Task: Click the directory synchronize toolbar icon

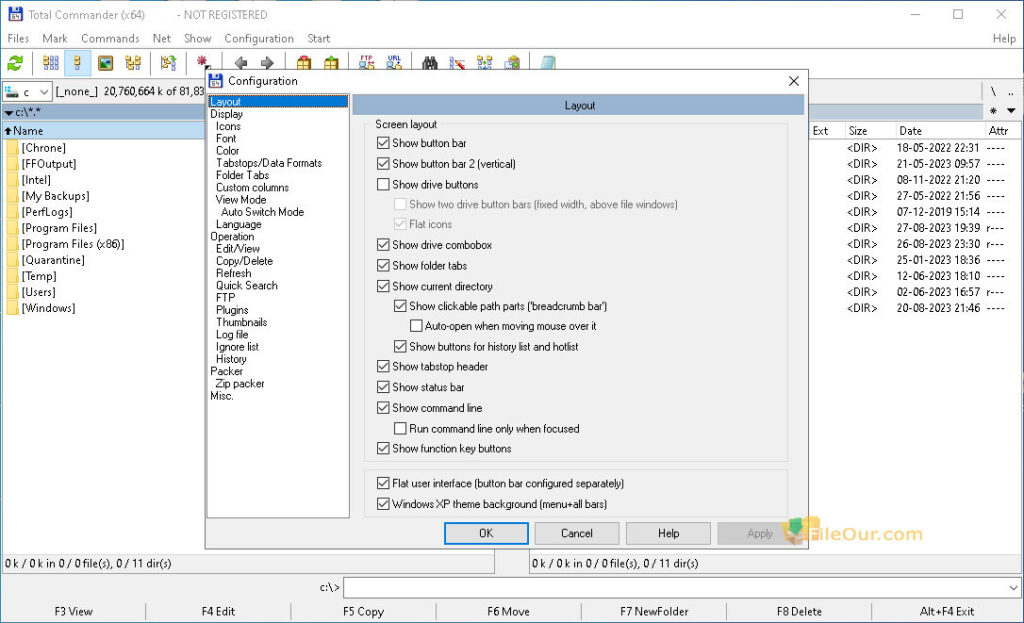Action: [x=486, y=62]
